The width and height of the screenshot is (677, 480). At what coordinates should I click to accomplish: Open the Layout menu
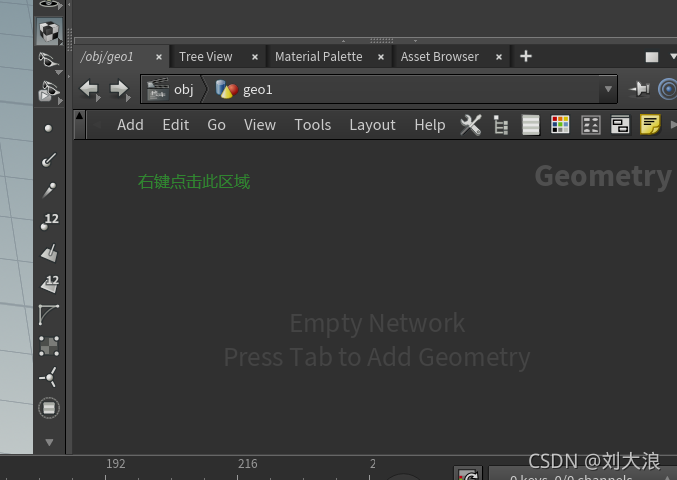coord(372,125)
